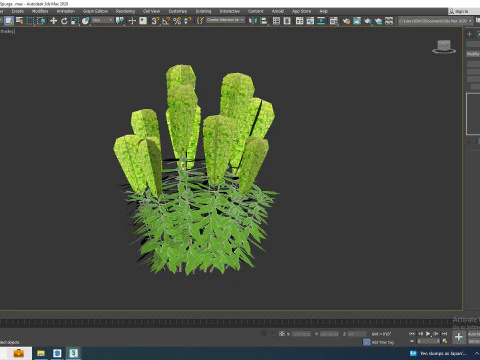Toggle Spinner Snap
480x360 pixels.
pyautogui.click(x=188, y=21)
